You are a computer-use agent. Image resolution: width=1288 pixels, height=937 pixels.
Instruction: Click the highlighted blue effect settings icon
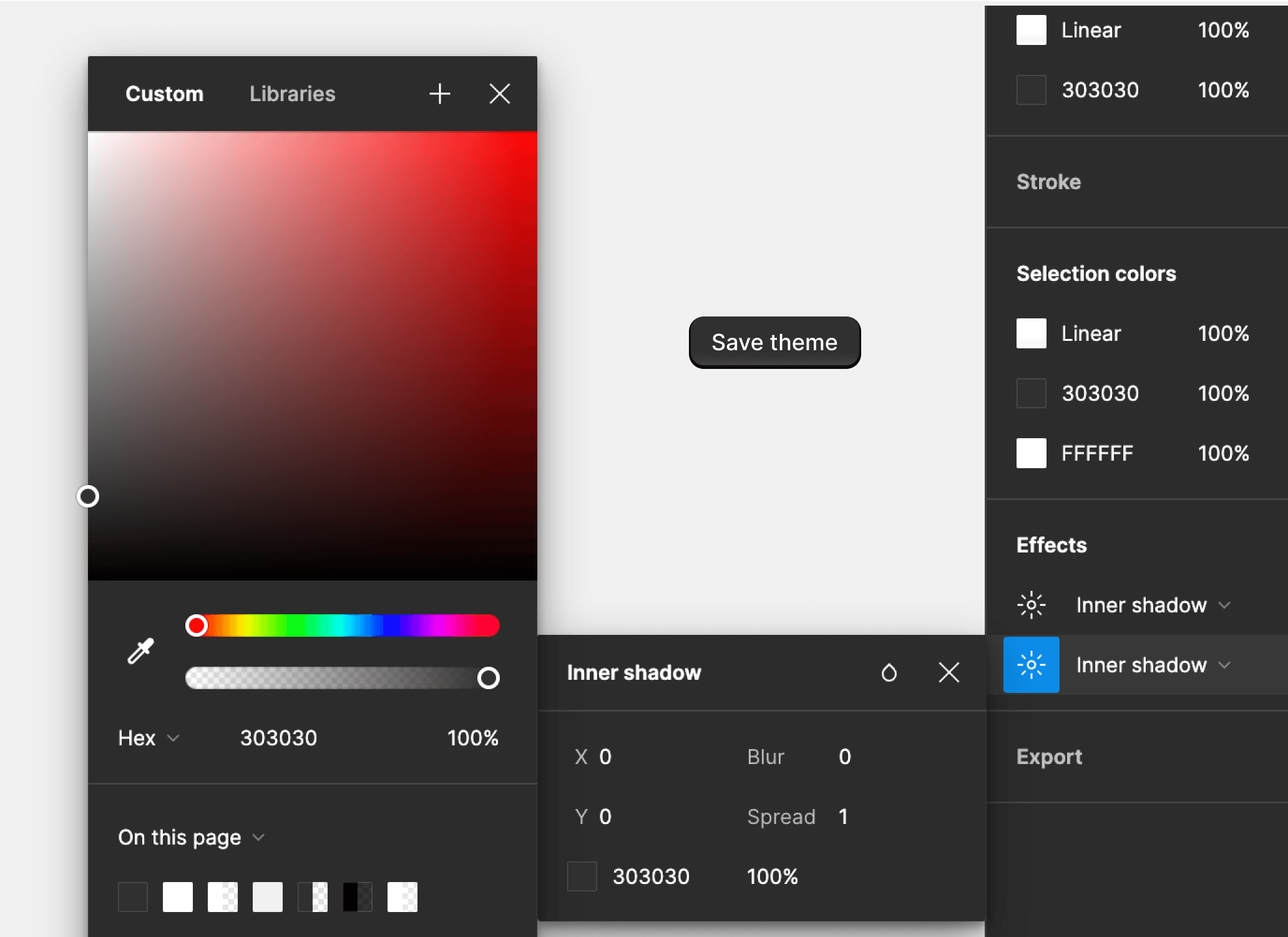(x=1031, y=665)
